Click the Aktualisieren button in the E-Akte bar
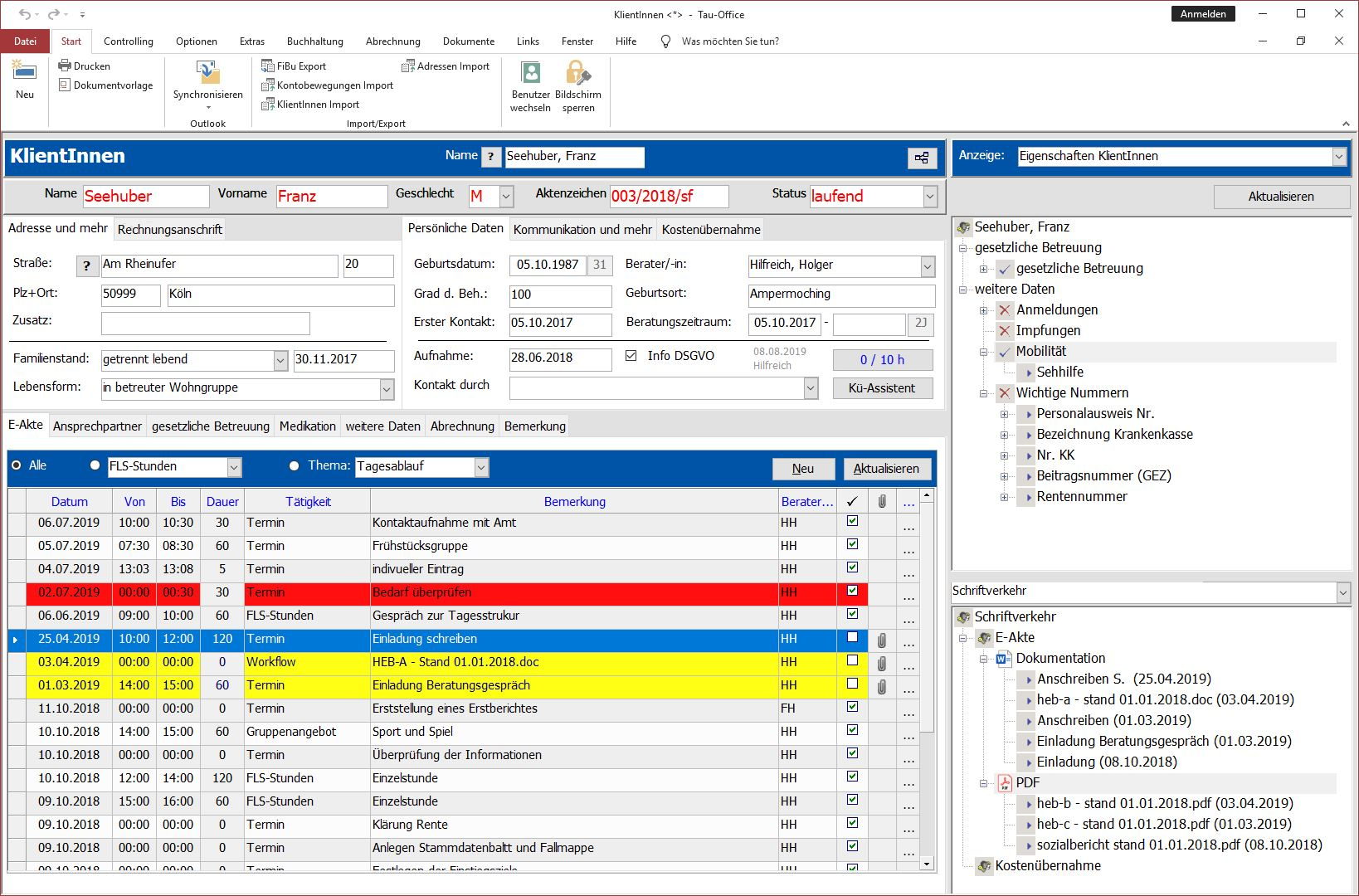The width and height of the screenshot is (1359, 896). 886,469
